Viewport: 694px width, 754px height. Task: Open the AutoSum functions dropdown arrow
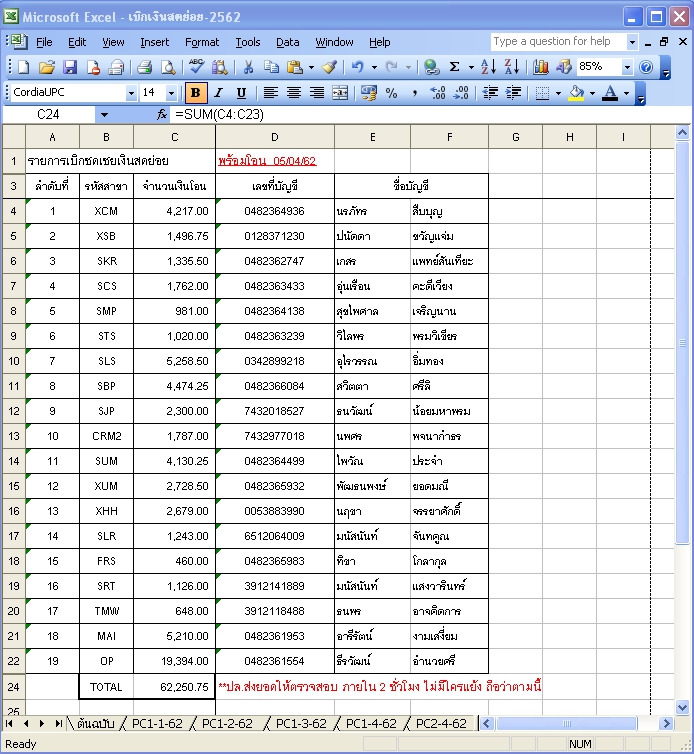471,67
